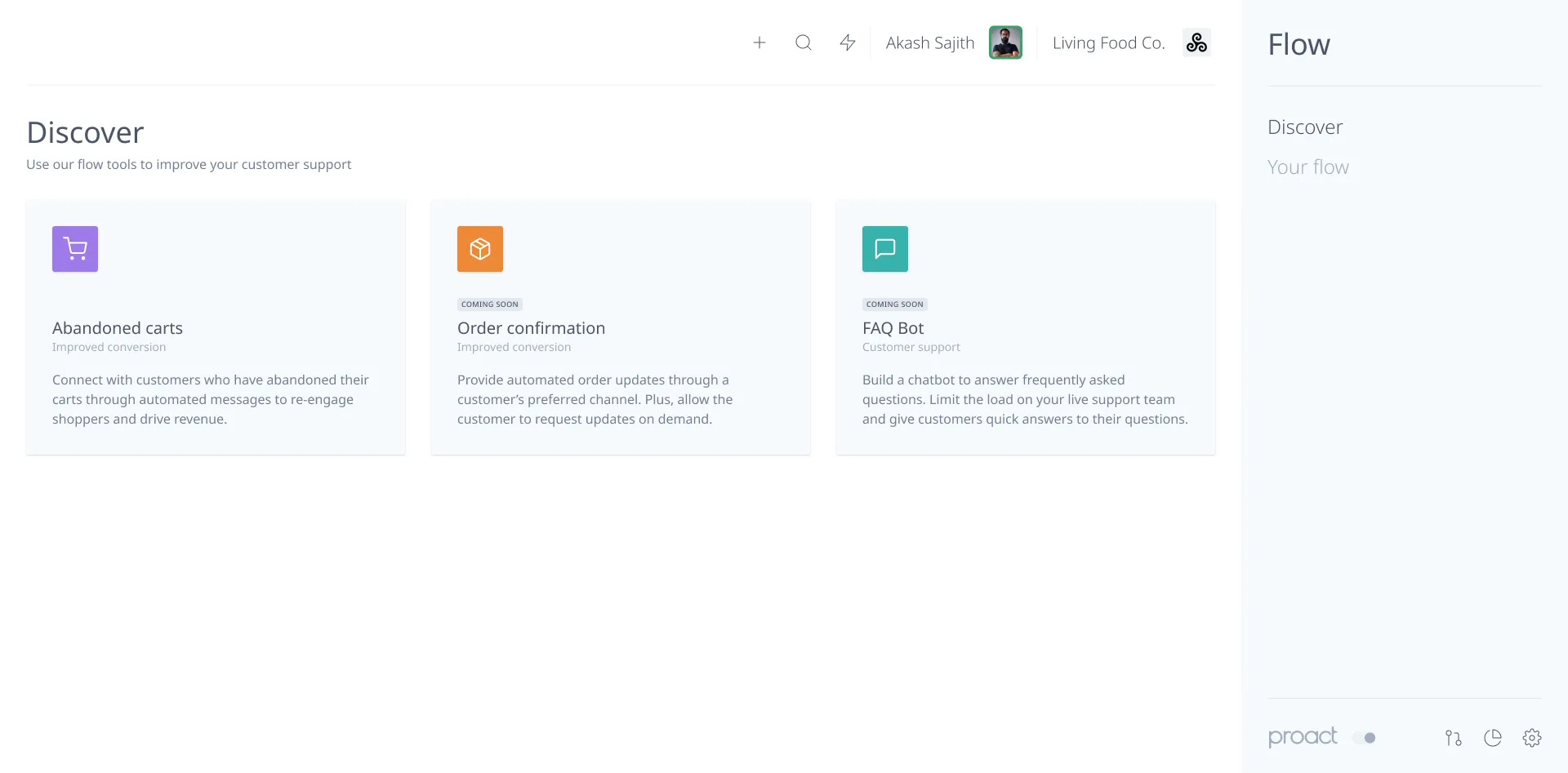The width and height of the screenshot is (1568, 773).
Task: Open the FAQ Bot card title
Action: [x=893, y=328]
